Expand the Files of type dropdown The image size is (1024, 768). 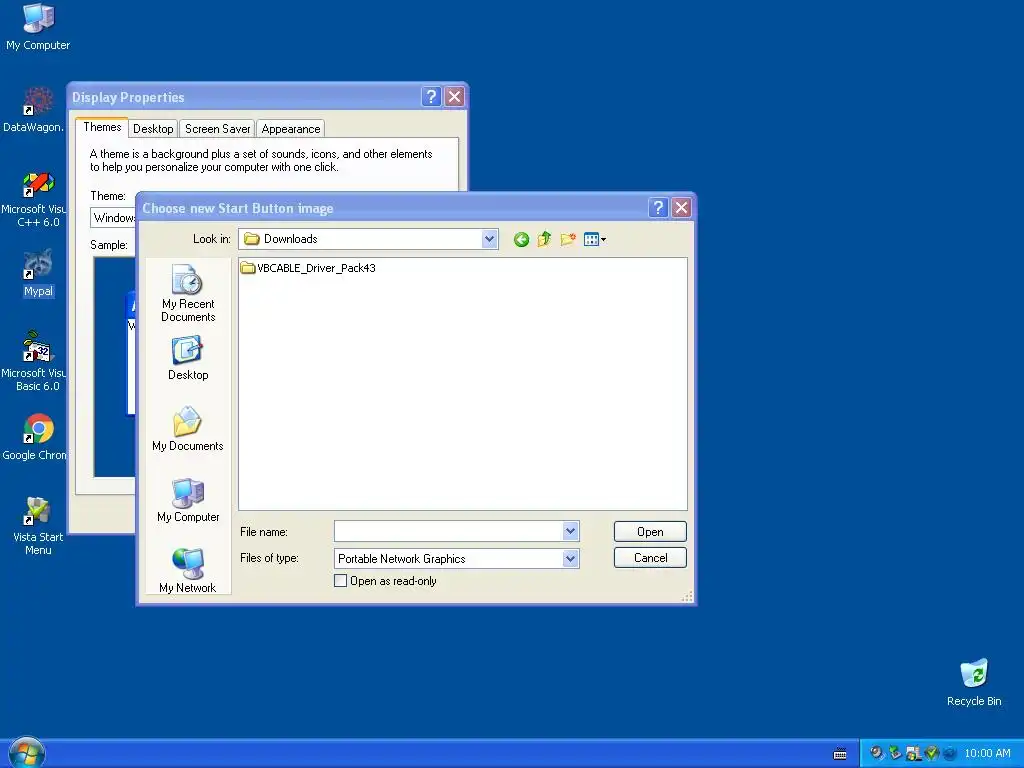click(570, 558)
